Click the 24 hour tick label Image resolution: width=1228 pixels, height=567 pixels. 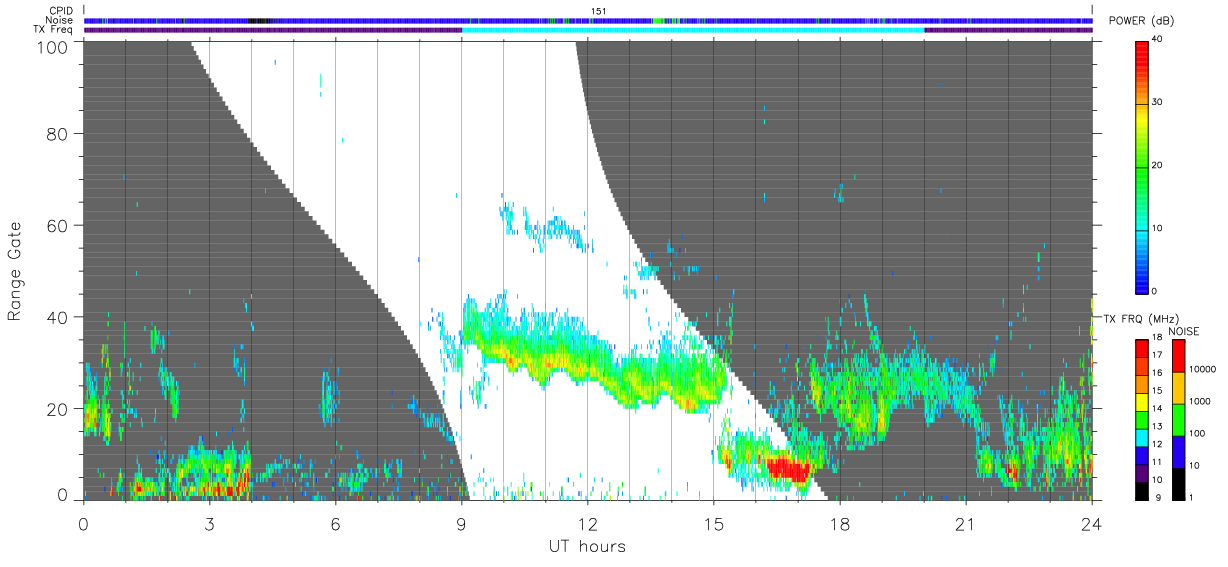tap(1091, 523)
